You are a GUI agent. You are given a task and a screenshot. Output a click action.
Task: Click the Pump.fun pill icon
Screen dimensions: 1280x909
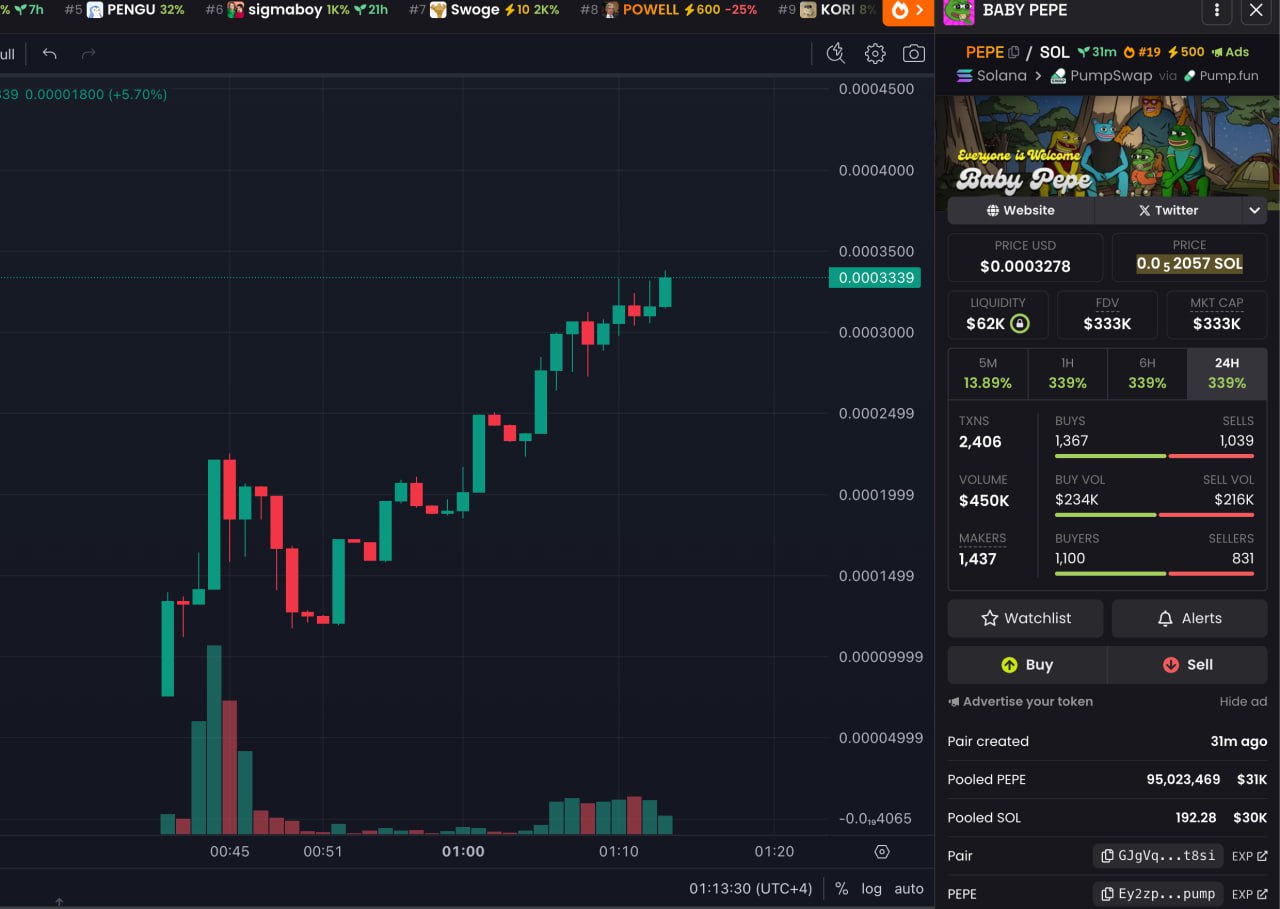pos(1190,76)
